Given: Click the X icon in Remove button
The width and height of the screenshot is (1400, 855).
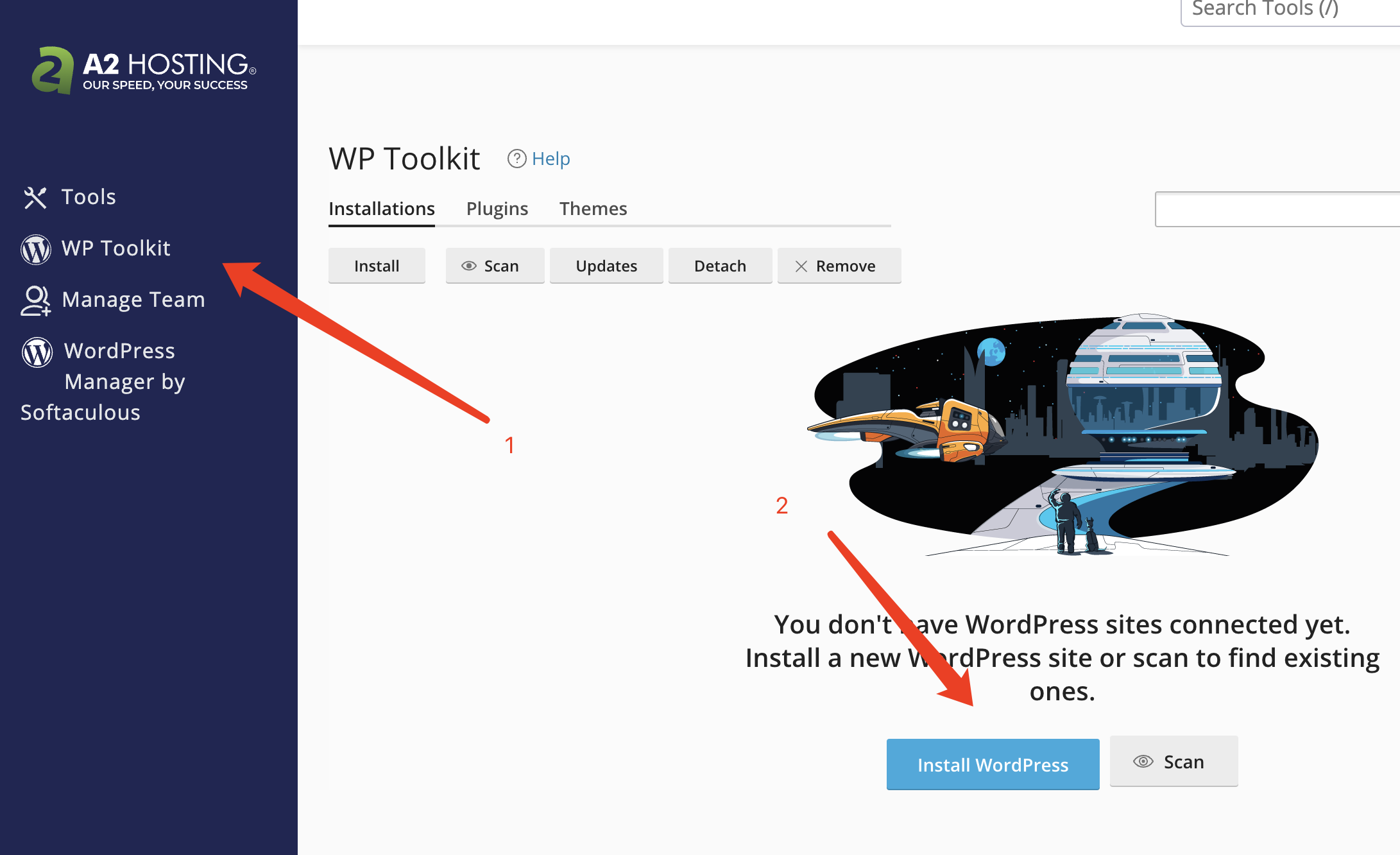Looking at the screenshot, I should tap(801, 266).
